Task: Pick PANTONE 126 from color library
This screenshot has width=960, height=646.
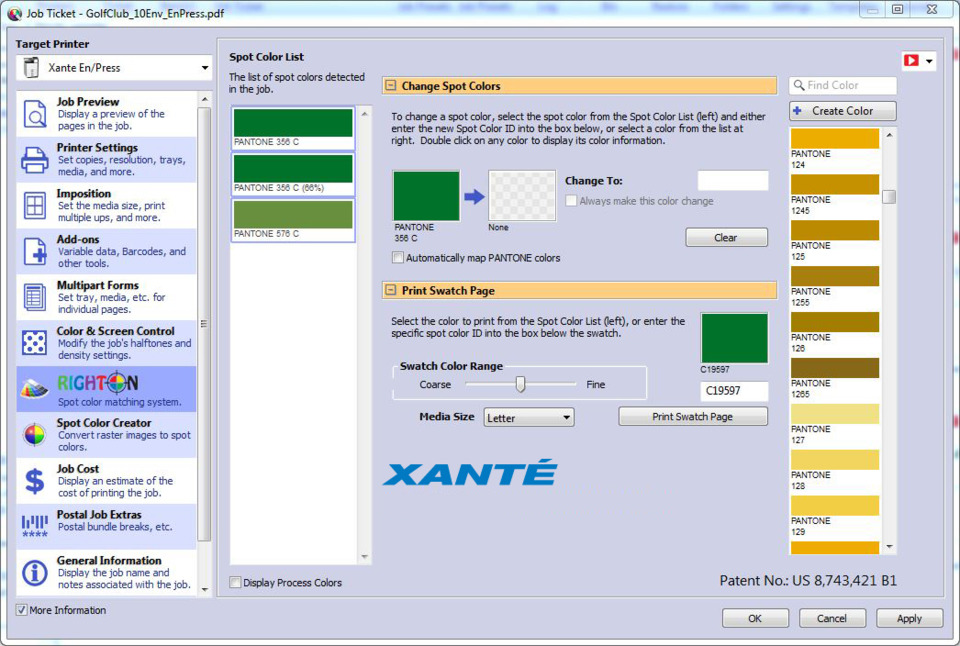Action: pyautogui.click(x=834, y=332)
